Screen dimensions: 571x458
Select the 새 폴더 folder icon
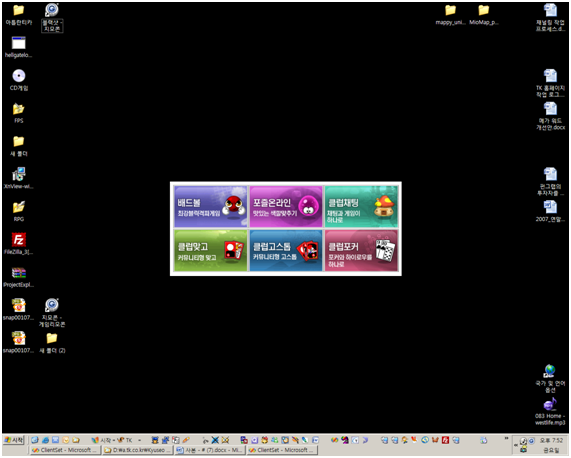[19, 141]
